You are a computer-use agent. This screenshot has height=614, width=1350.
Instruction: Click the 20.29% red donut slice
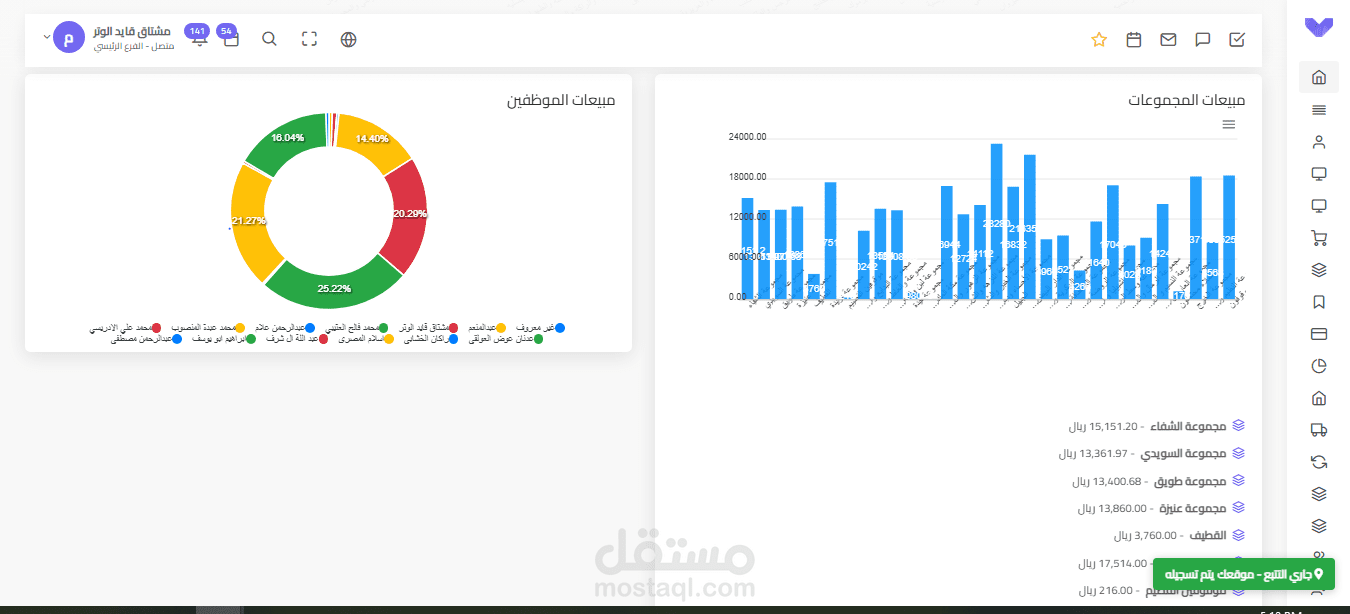(408, 214)
